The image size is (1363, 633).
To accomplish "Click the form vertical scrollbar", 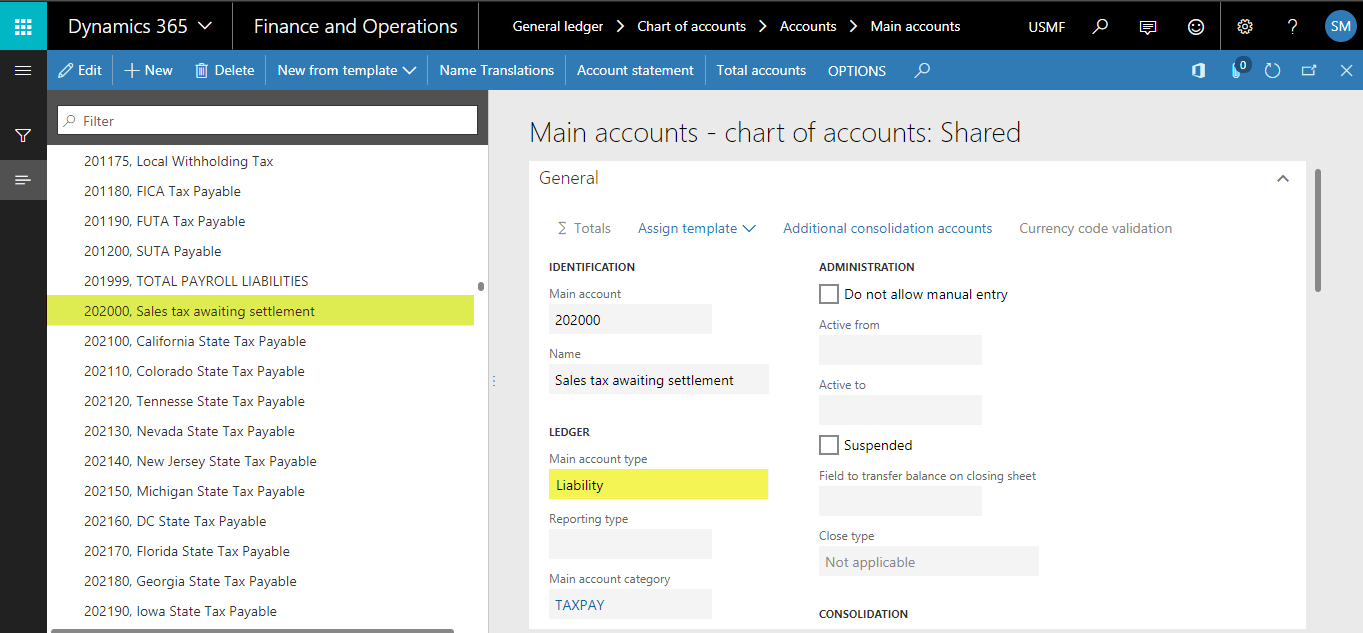I will 1318,231.
